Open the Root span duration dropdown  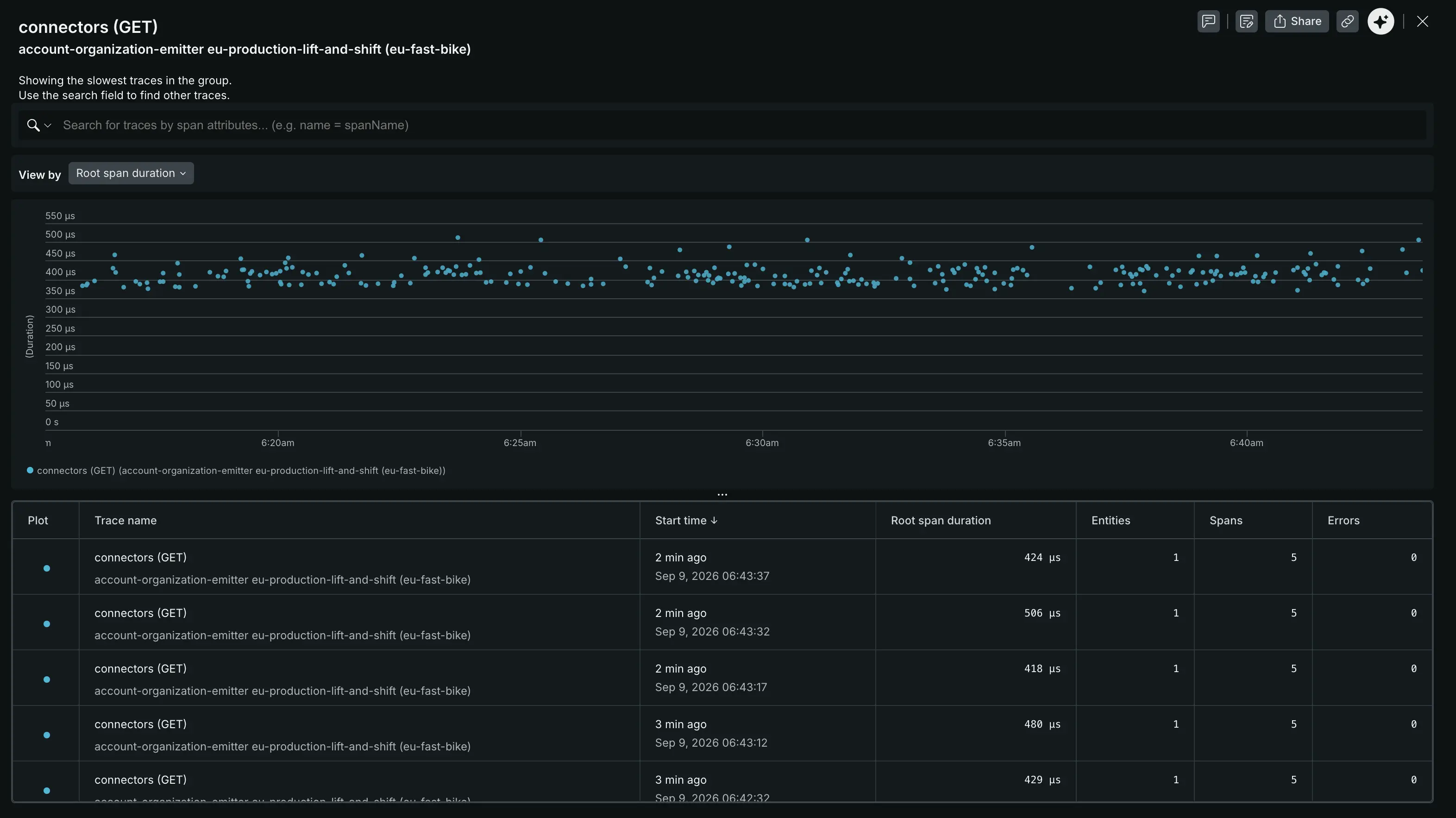[x=131, y=173]
